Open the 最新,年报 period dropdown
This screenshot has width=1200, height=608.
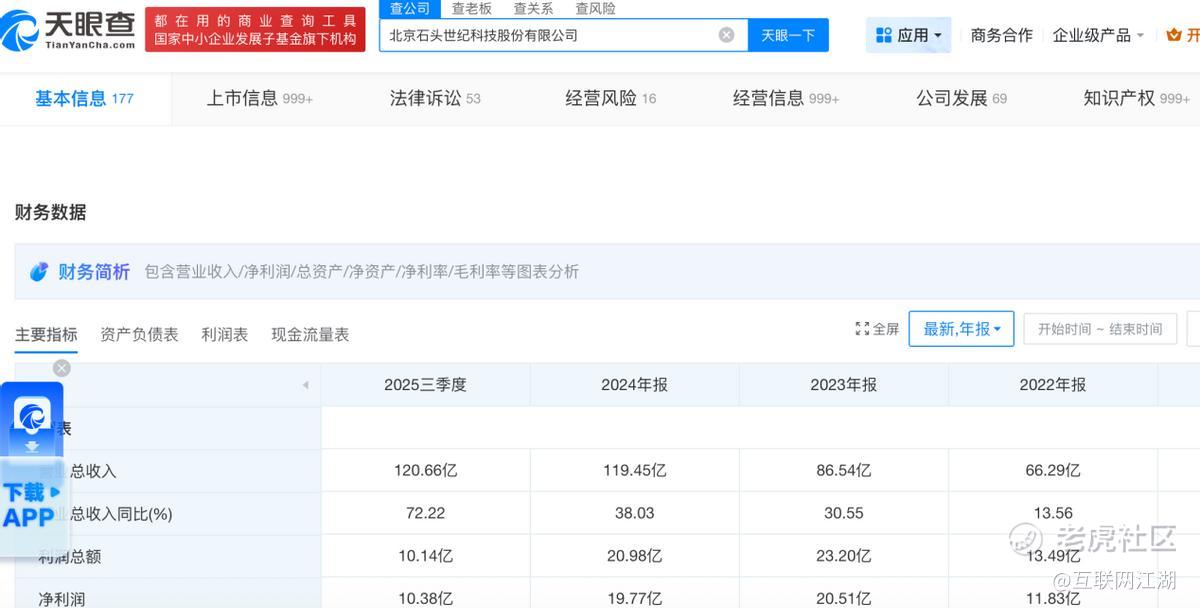(961, 329)
